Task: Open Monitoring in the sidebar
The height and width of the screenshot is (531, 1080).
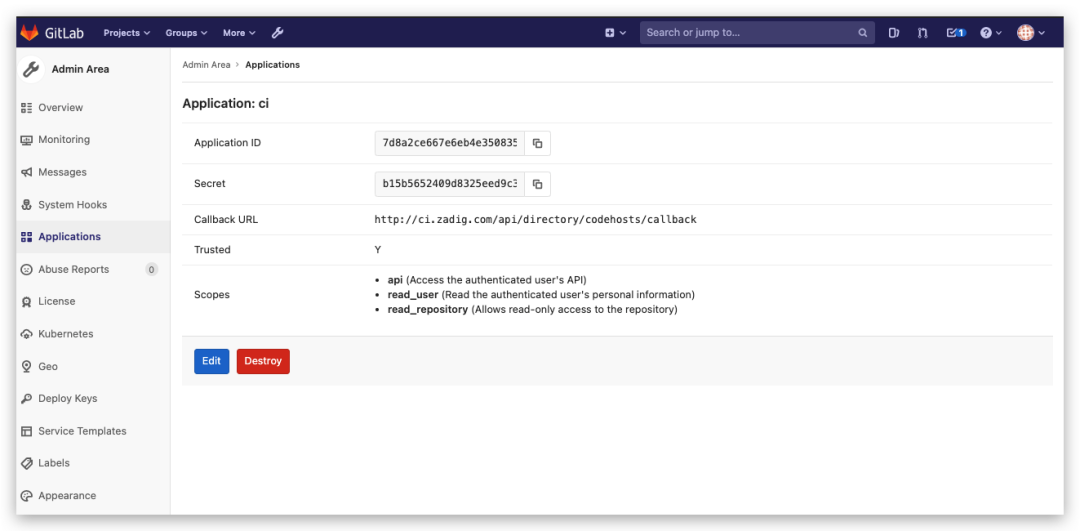Action: pyautogui.click(x=93, y=139)
